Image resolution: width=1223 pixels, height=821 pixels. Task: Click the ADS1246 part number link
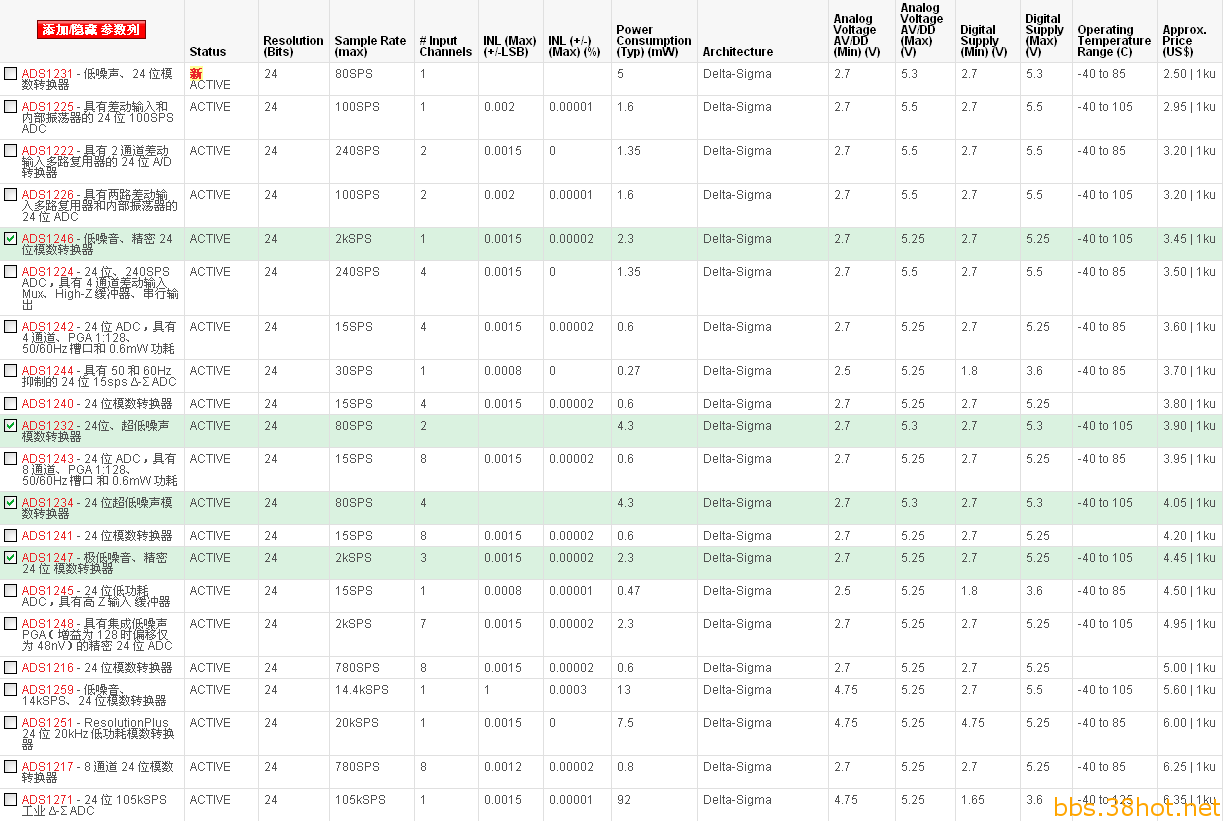[48, 239]
